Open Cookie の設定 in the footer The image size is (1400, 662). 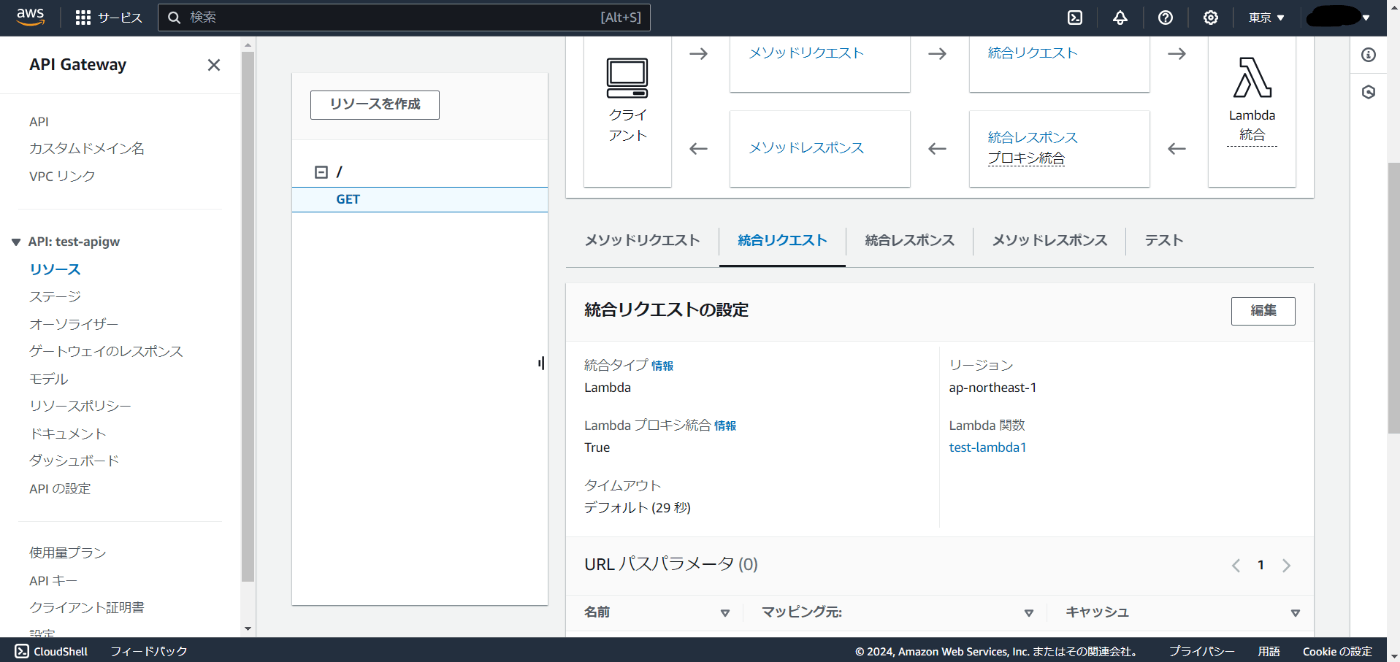pos(1338,651)
